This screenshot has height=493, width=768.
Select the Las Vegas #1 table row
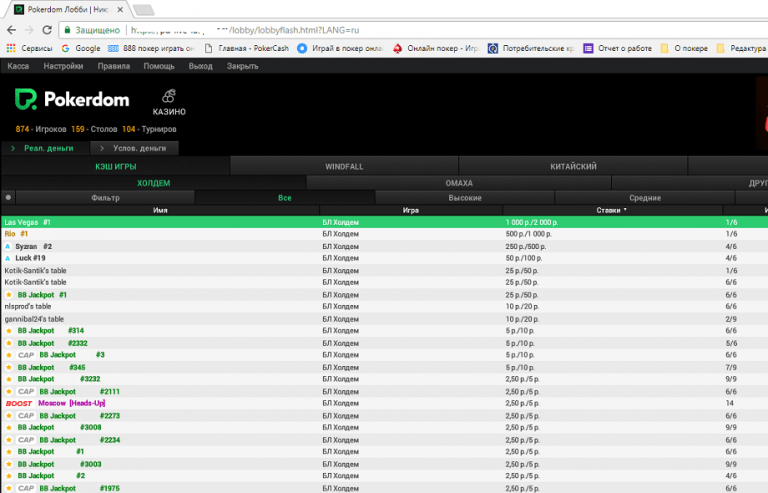(384, 222)
